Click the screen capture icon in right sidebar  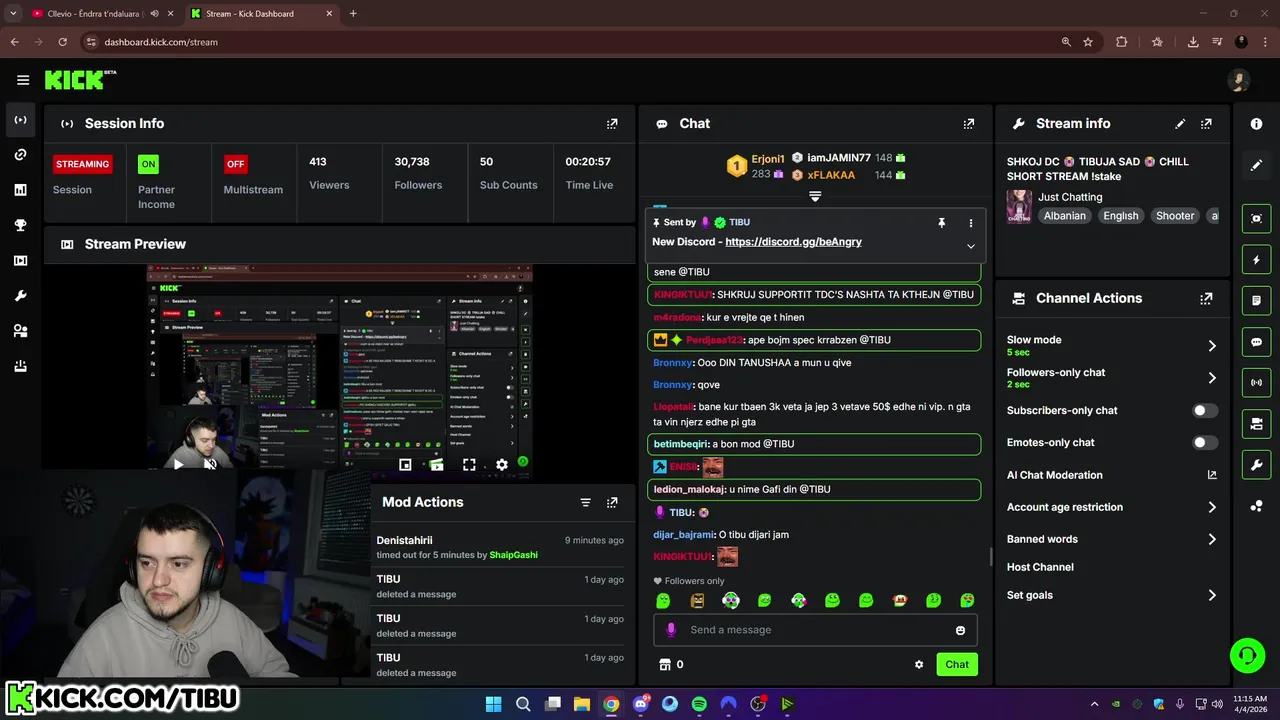tap(1256, 218)
